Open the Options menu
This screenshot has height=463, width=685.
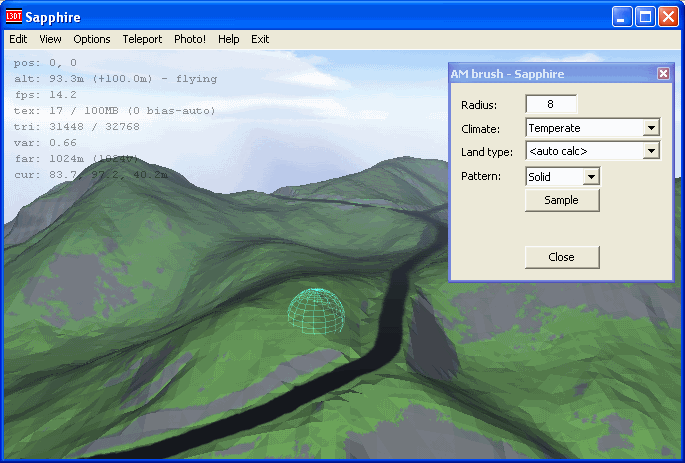pyautogui.click(x=92, y=39)
